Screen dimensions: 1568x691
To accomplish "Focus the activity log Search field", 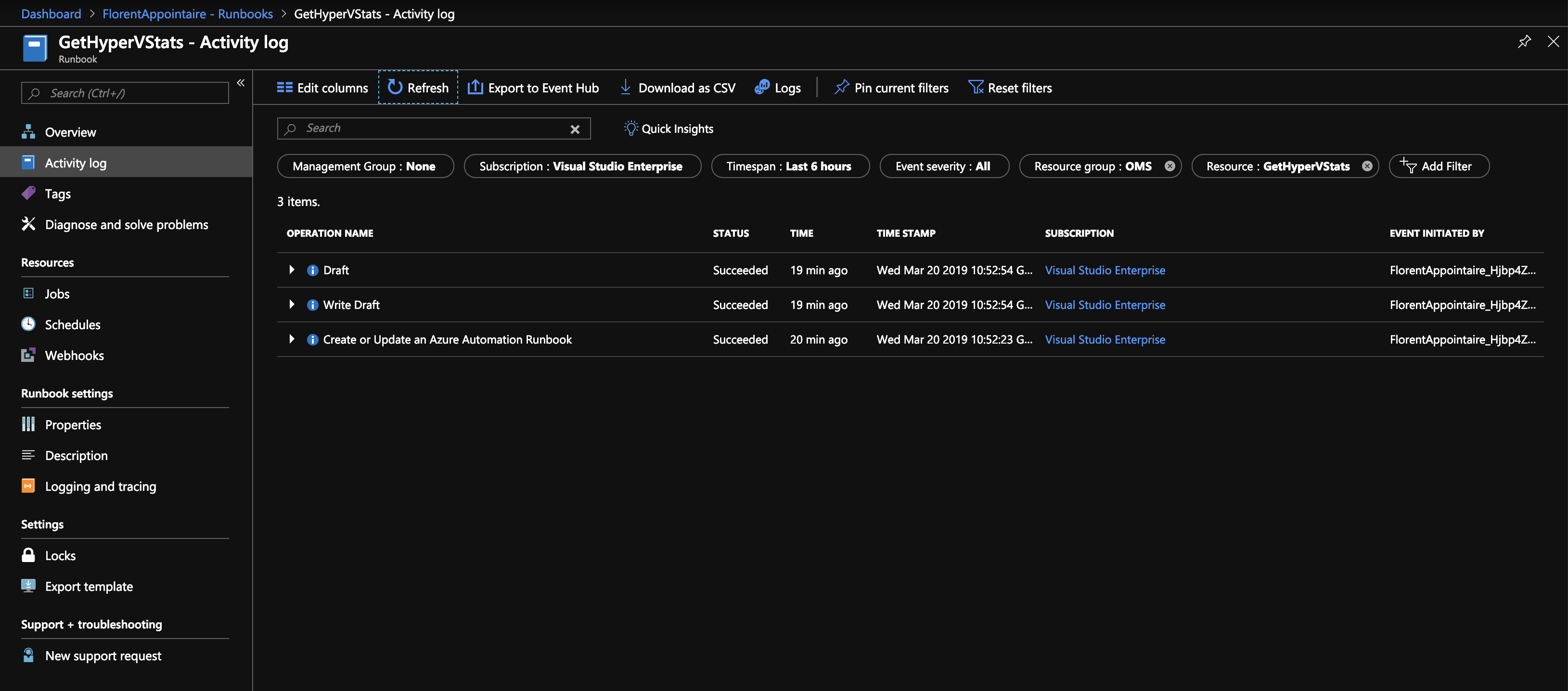I will coord(434,128).
